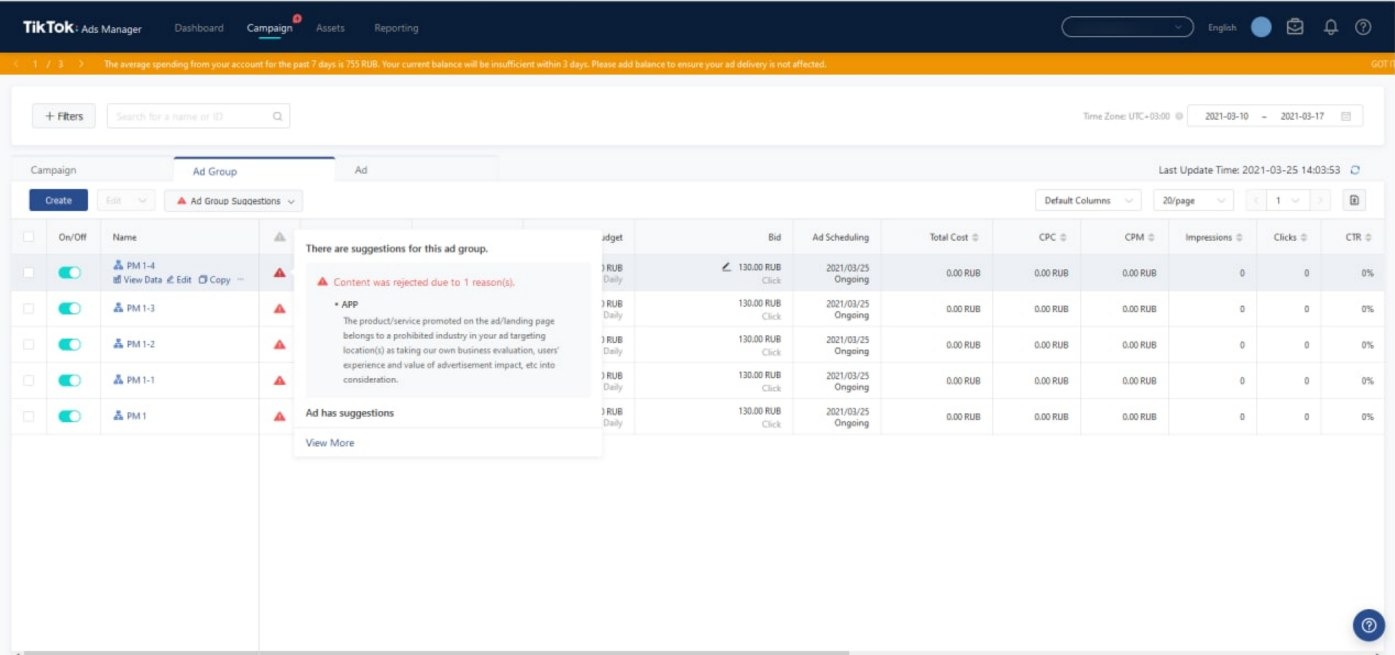This screenshot has height=655, width=1395.
Task: Open the disabled Edit dropdown
Action: click(x=125, y=200)
